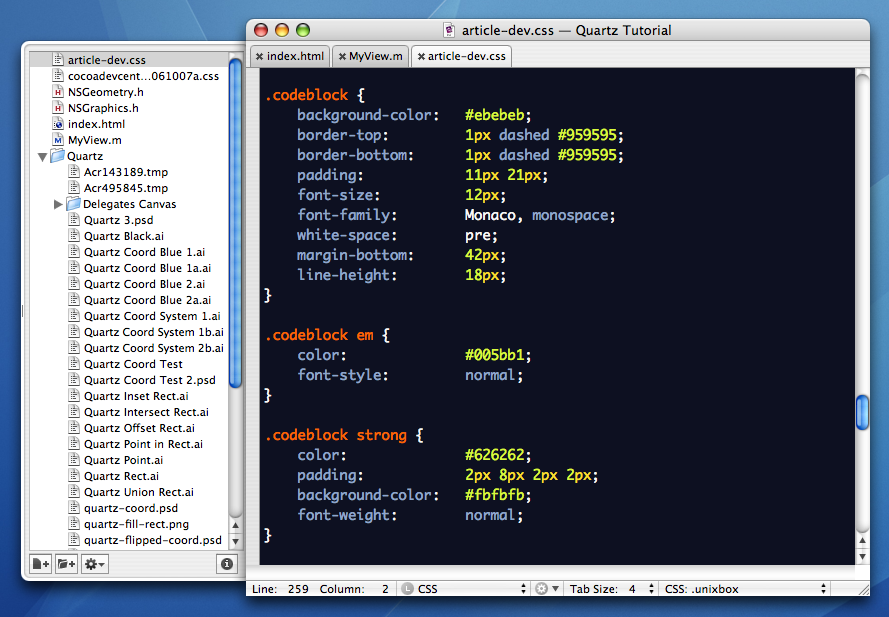
Task: Click the Delegates Canvas folder icon
Action: pyautogui.click(x=73, y=204)
